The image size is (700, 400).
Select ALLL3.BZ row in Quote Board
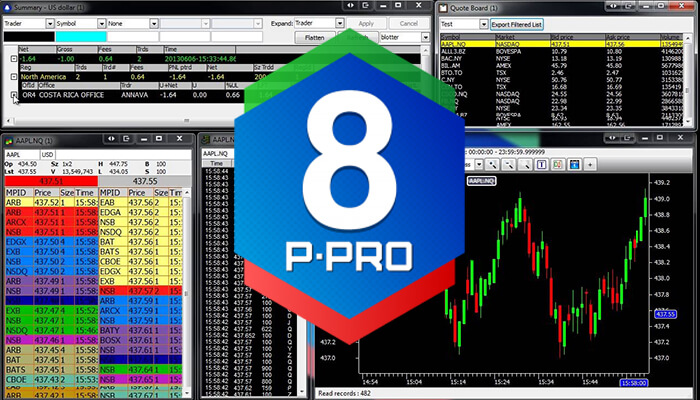point(561,51)
